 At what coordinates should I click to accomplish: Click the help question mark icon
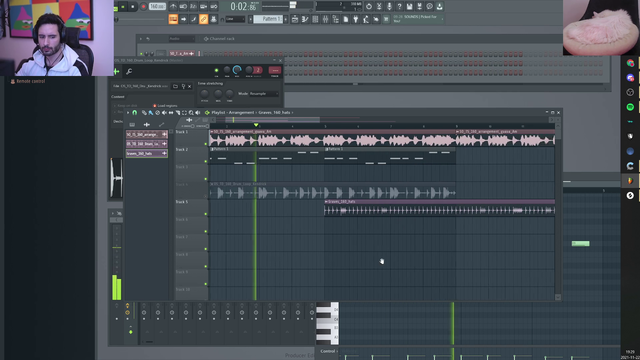399,7
